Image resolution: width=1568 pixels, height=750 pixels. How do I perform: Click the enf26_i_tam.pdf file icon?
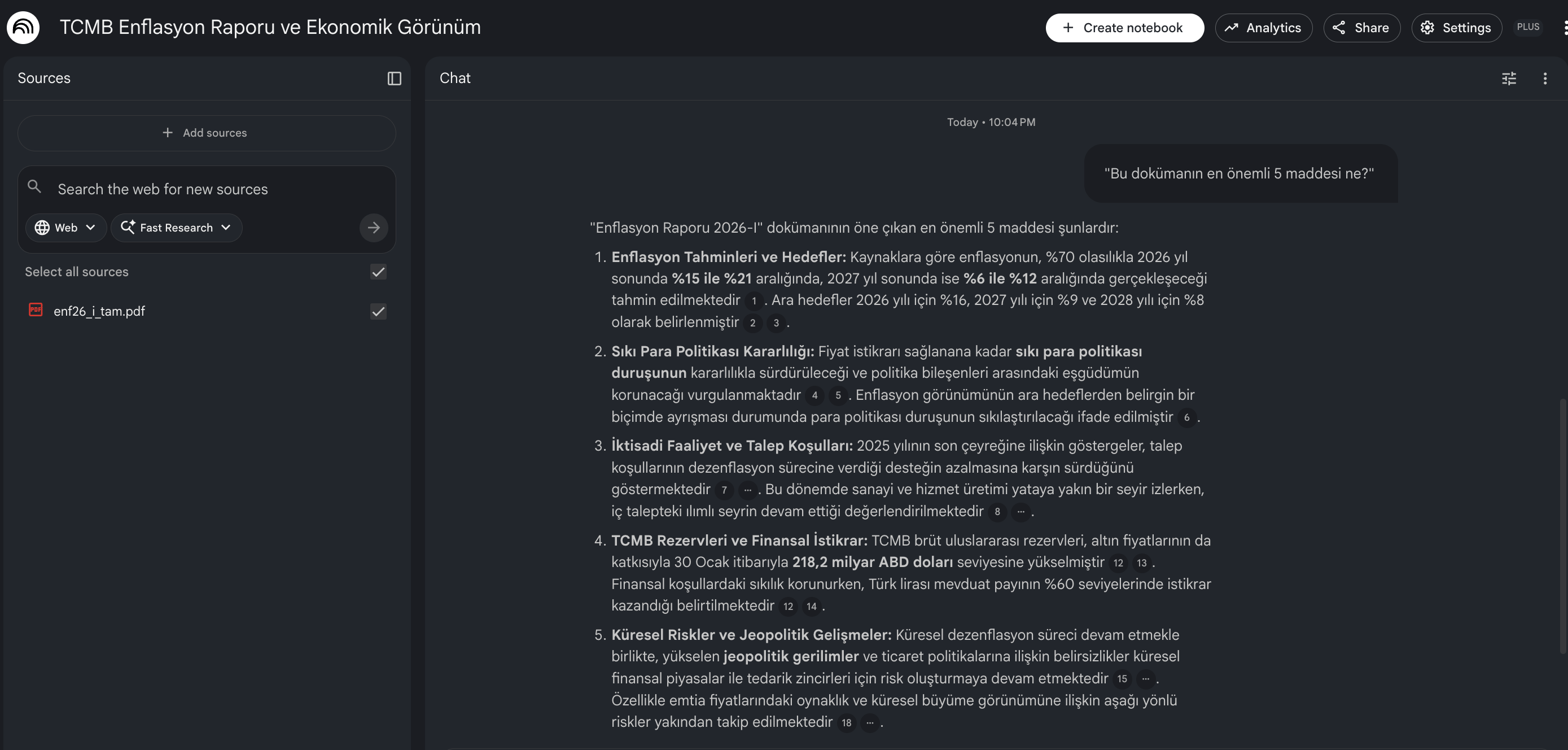pos(36,310)
